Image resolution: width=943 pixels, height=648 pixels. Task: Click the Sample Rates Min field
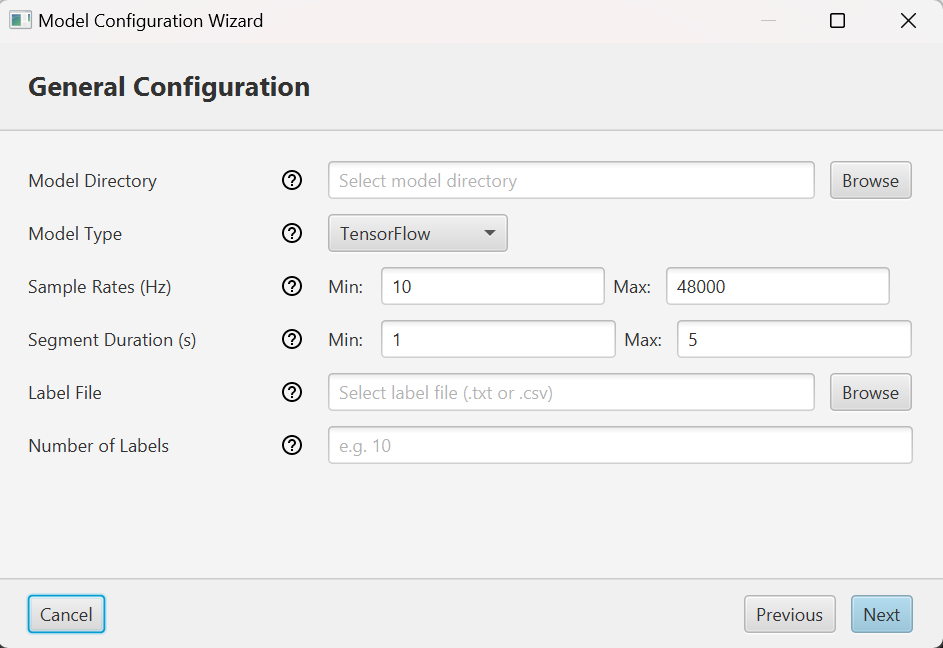492,287
